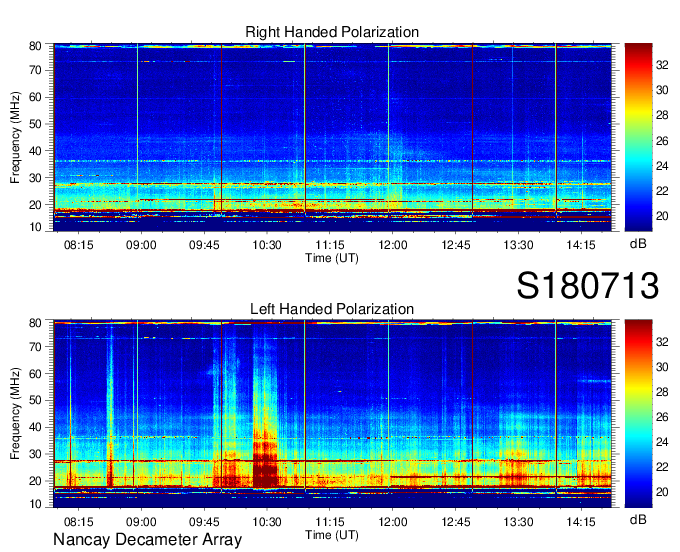Click "09:00" time tick on Left Handed plot
Viewport: 680px width, 552px height.
[x=141, y=522]
